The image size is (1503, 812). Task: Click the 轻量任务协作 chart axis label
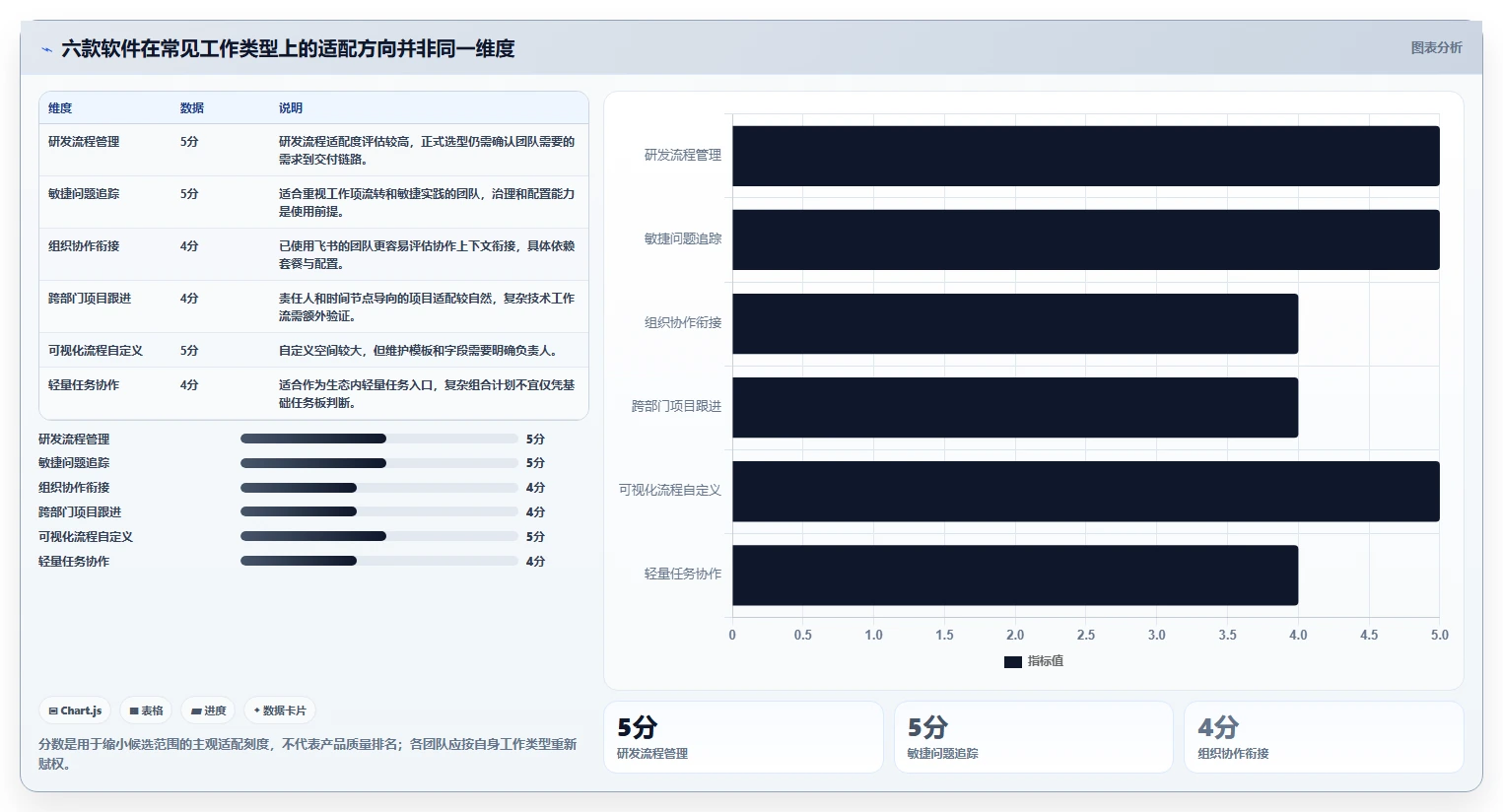(683, 575)
